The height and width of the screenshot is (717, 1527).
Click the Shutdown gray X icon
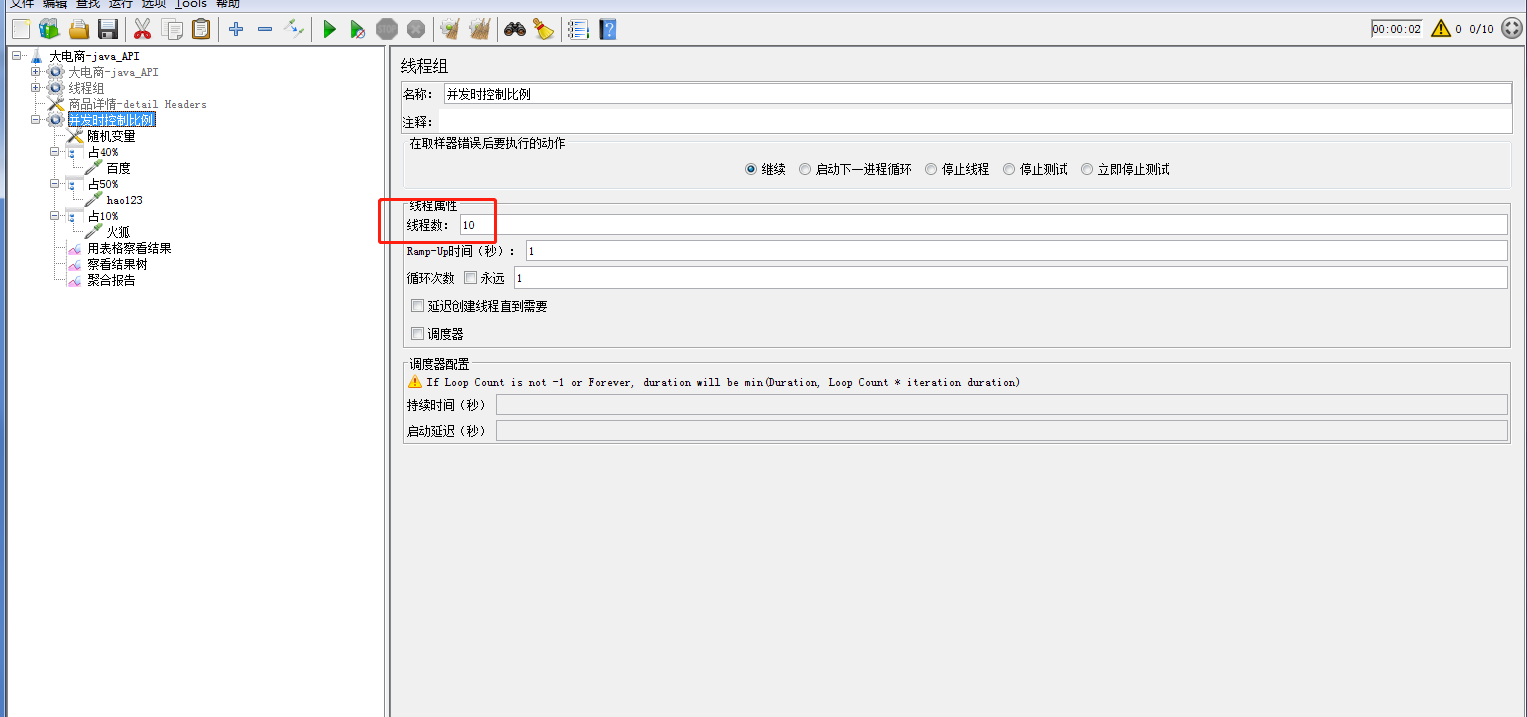pyautogui.click(x=416, y=29)
